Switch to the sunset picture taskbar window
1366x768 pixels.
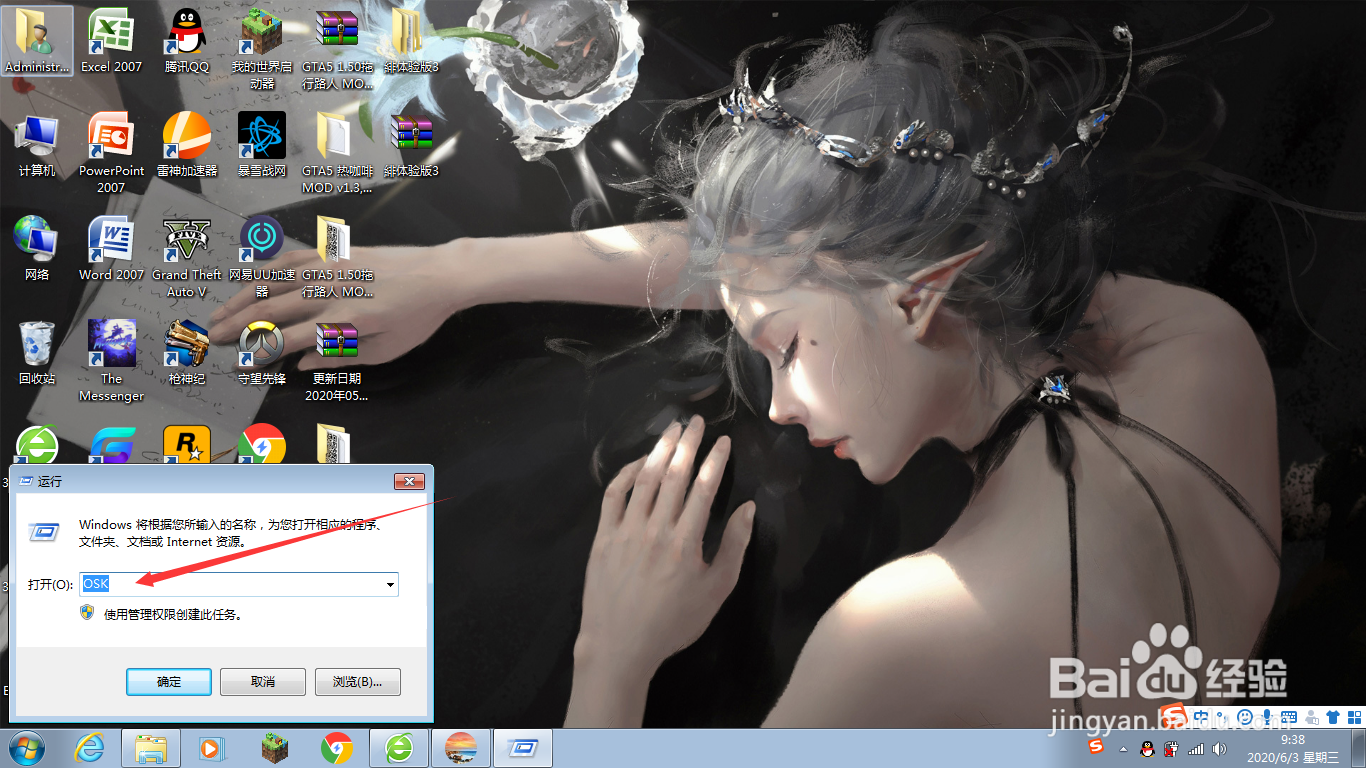click(461, 748)
